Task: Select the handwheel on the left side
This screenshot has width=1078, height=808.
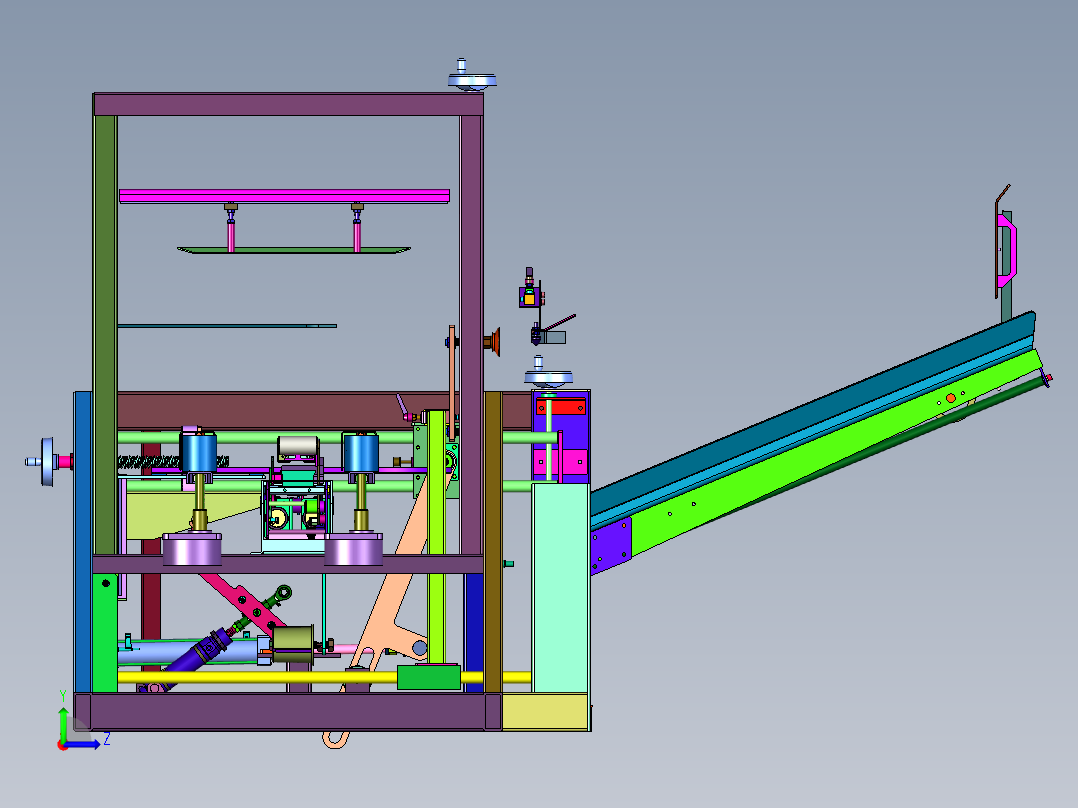Action: (47, 461)
